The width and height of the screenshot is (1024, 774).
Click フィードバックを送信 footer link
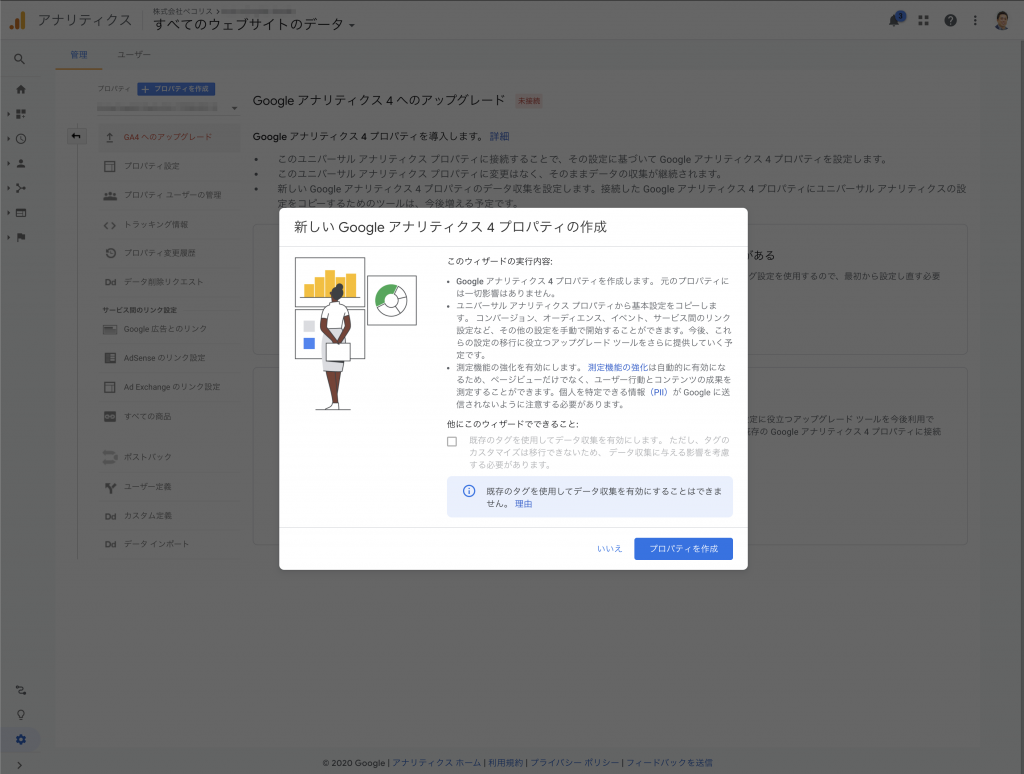pyautogui.click(x=669, y=763)
